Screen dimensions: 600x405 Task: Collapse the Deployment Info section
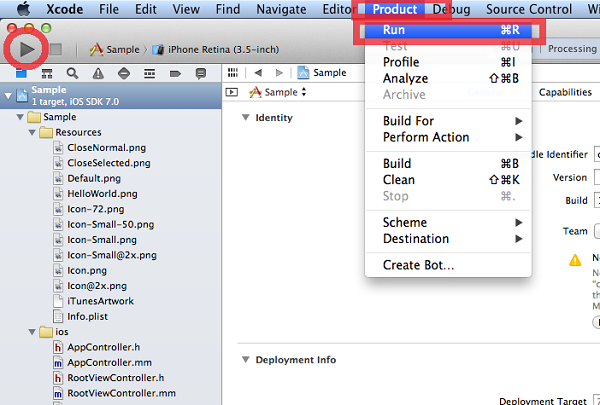246,360
